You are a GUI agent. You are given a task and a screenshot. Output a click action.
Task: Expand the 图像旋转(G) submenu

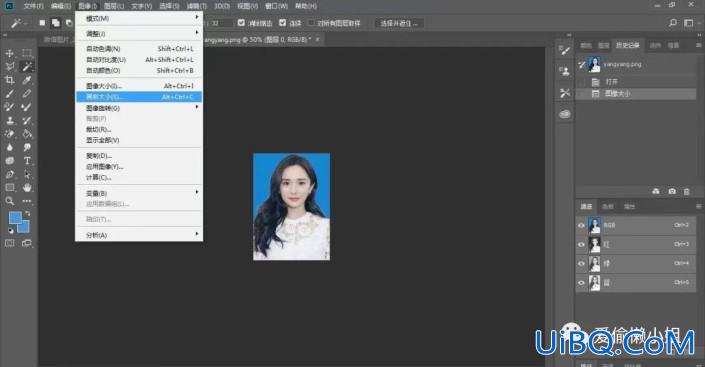138,108
